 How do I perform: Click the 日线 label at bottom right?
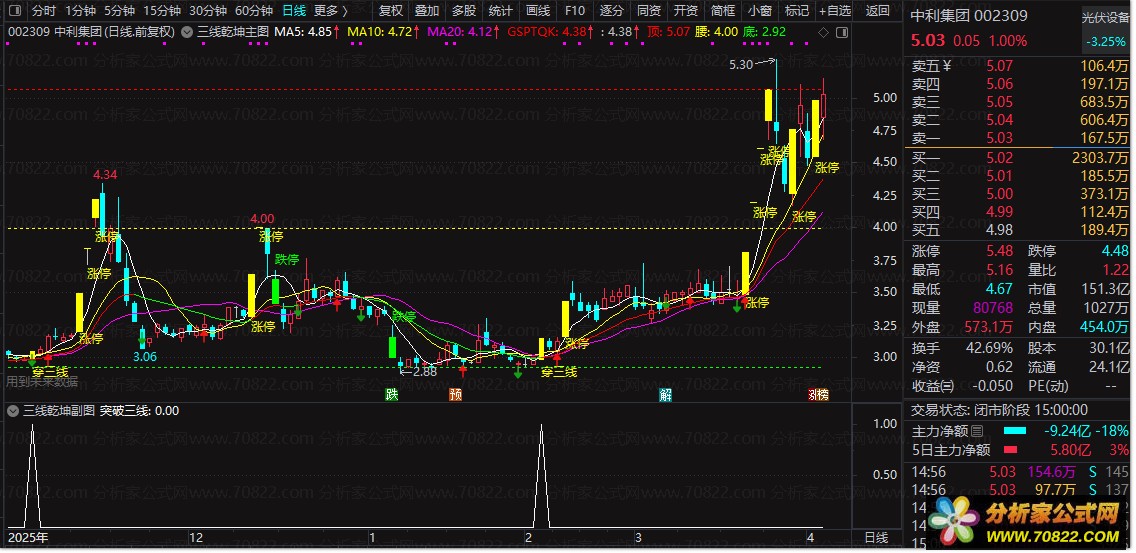[876, 538]
